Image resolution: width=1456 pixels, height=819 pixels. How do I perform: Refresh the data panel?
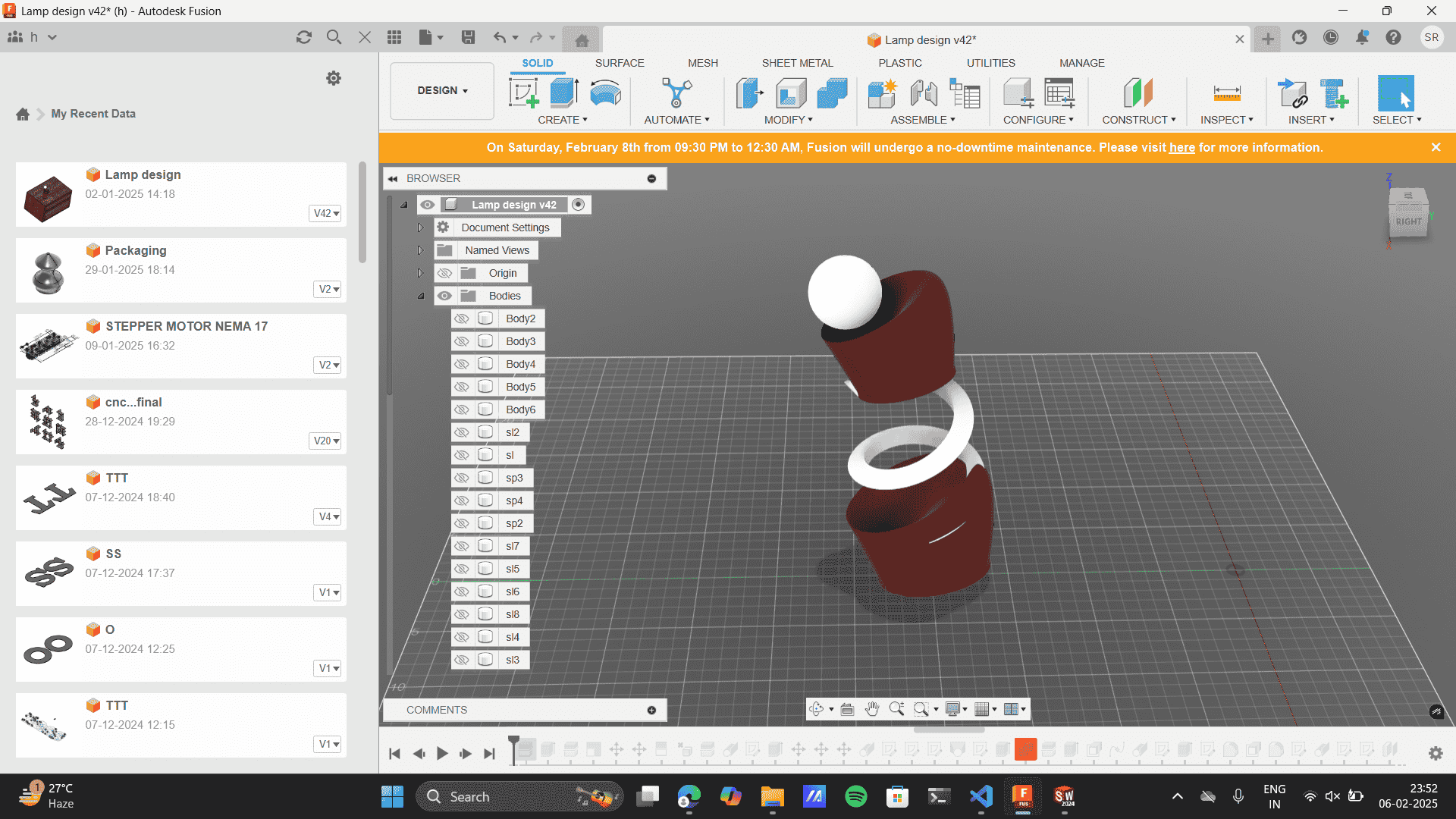pos(304,37)
